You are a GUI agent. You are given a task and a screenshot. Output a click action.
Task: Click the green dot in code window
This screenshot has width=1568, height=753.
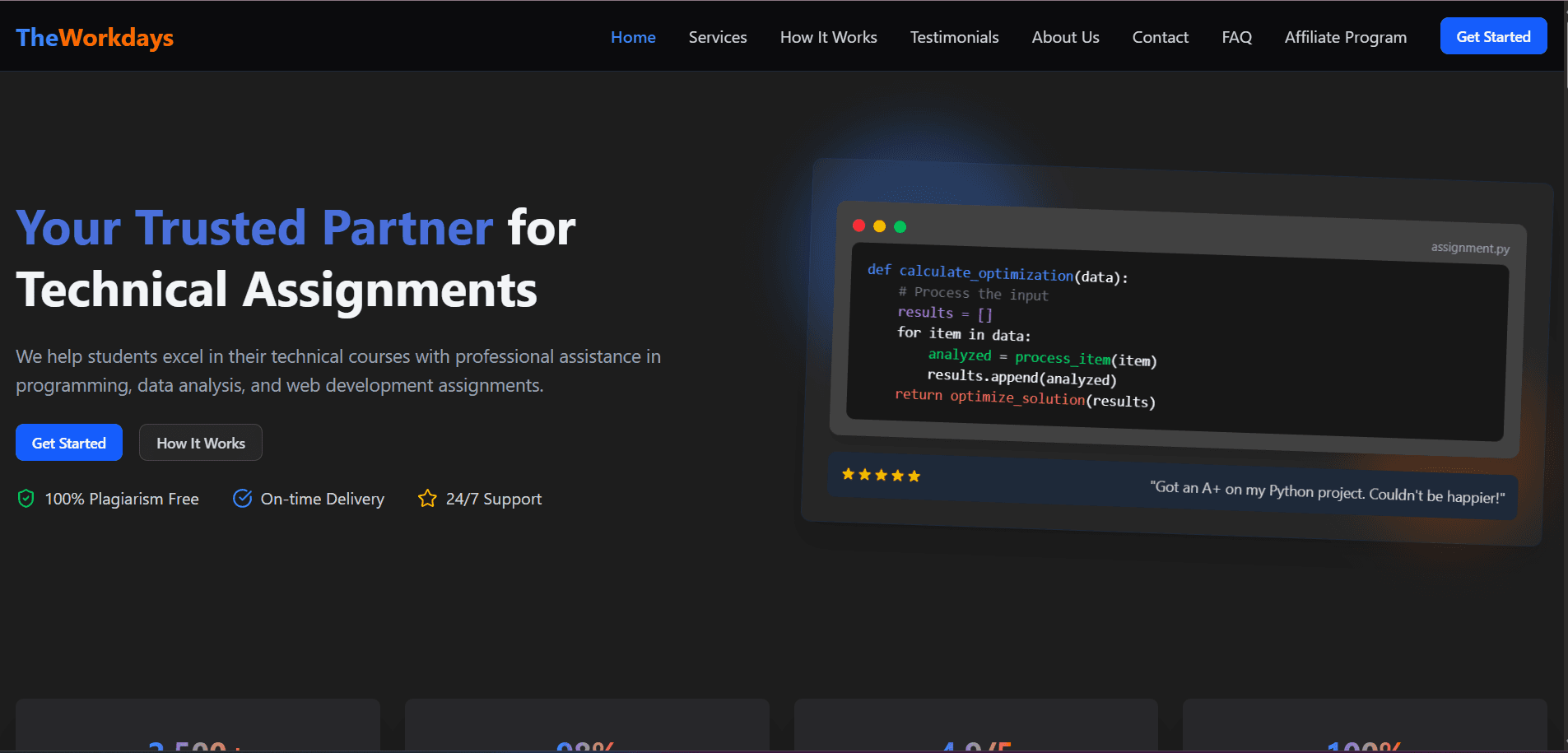click(900, 227)
